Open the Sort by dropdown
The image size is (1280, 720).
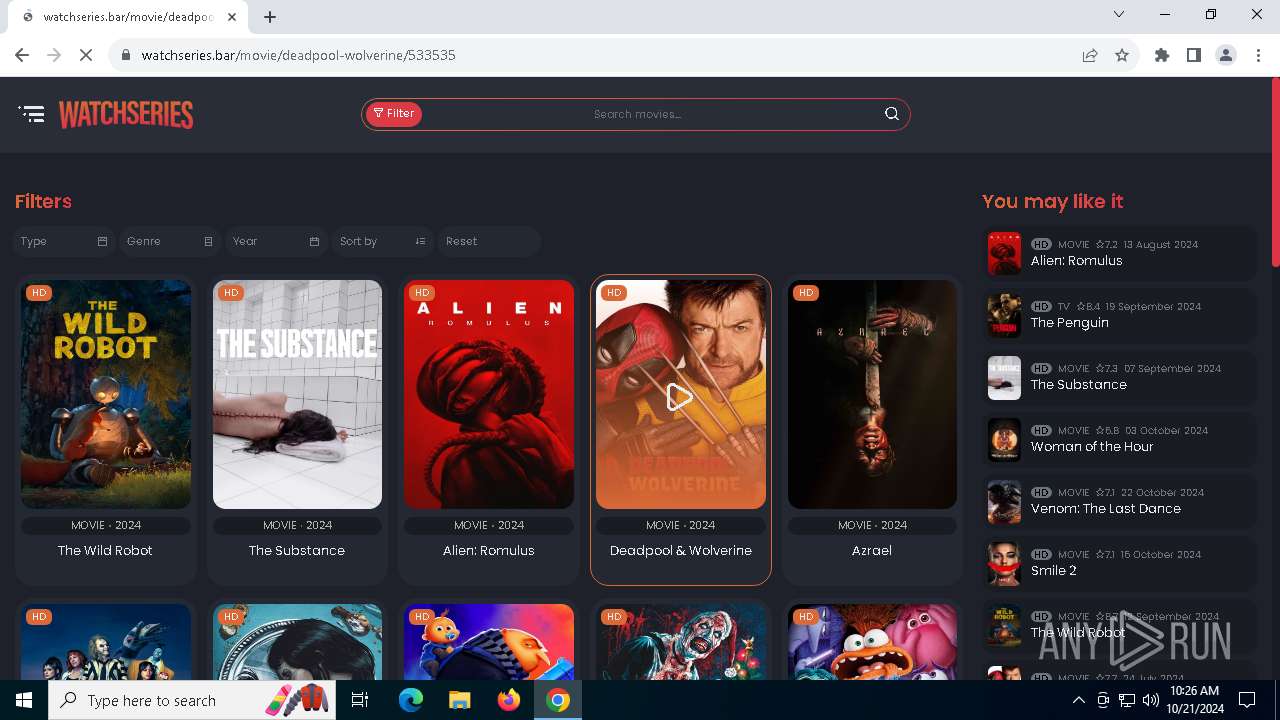click(382, 241)
